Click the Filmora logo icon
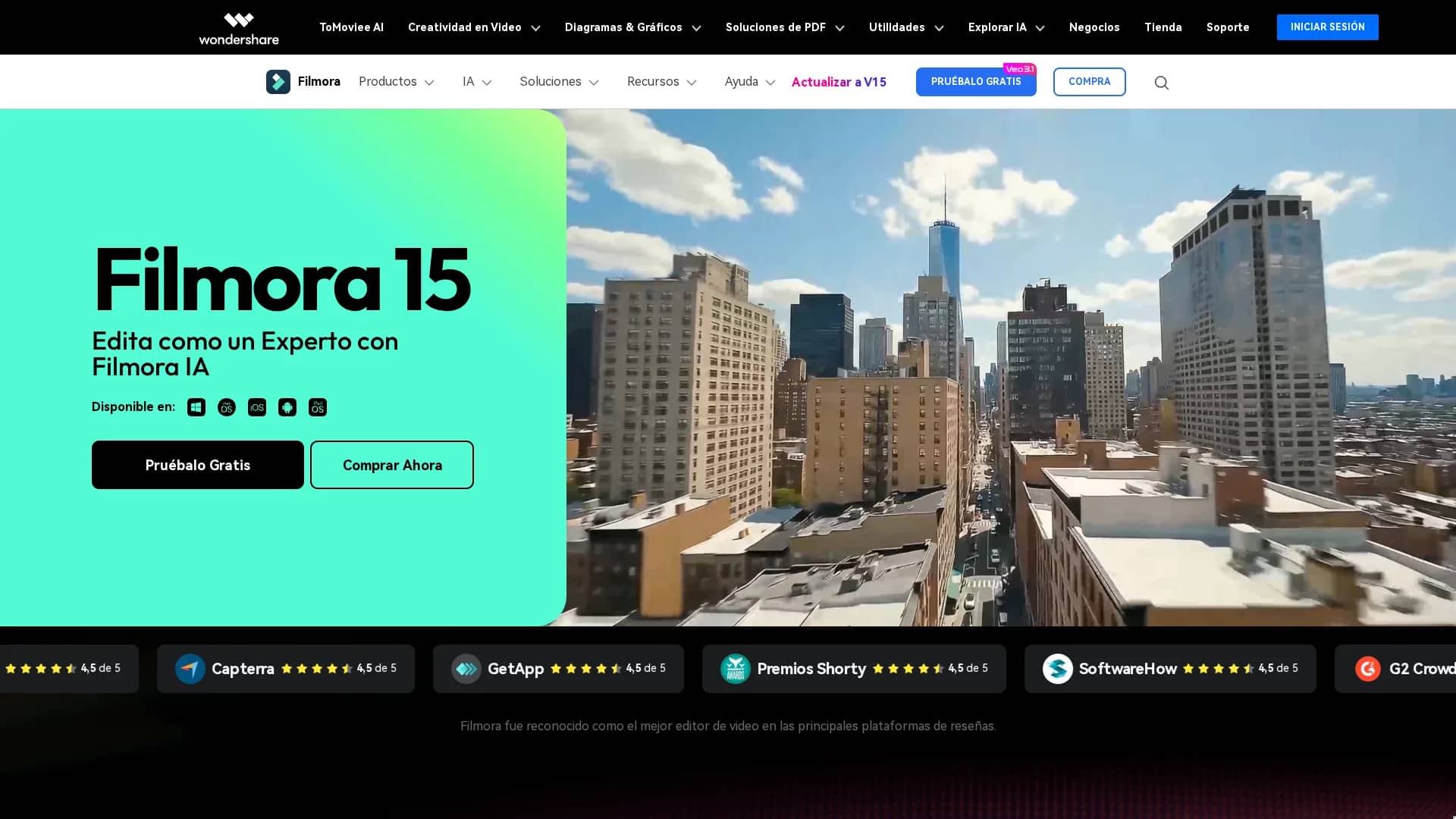The image size is (1456, 819). click(278, 82)
